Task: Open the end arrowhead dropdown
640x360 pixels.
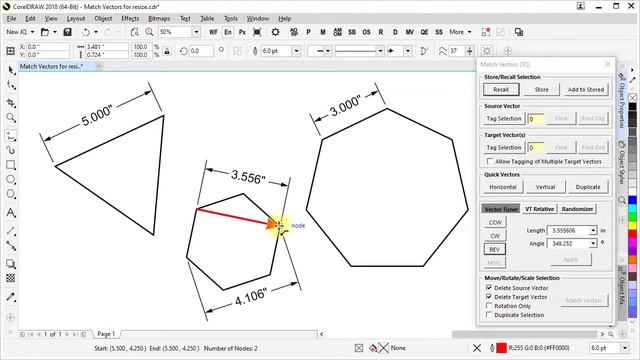Action: 408,51
